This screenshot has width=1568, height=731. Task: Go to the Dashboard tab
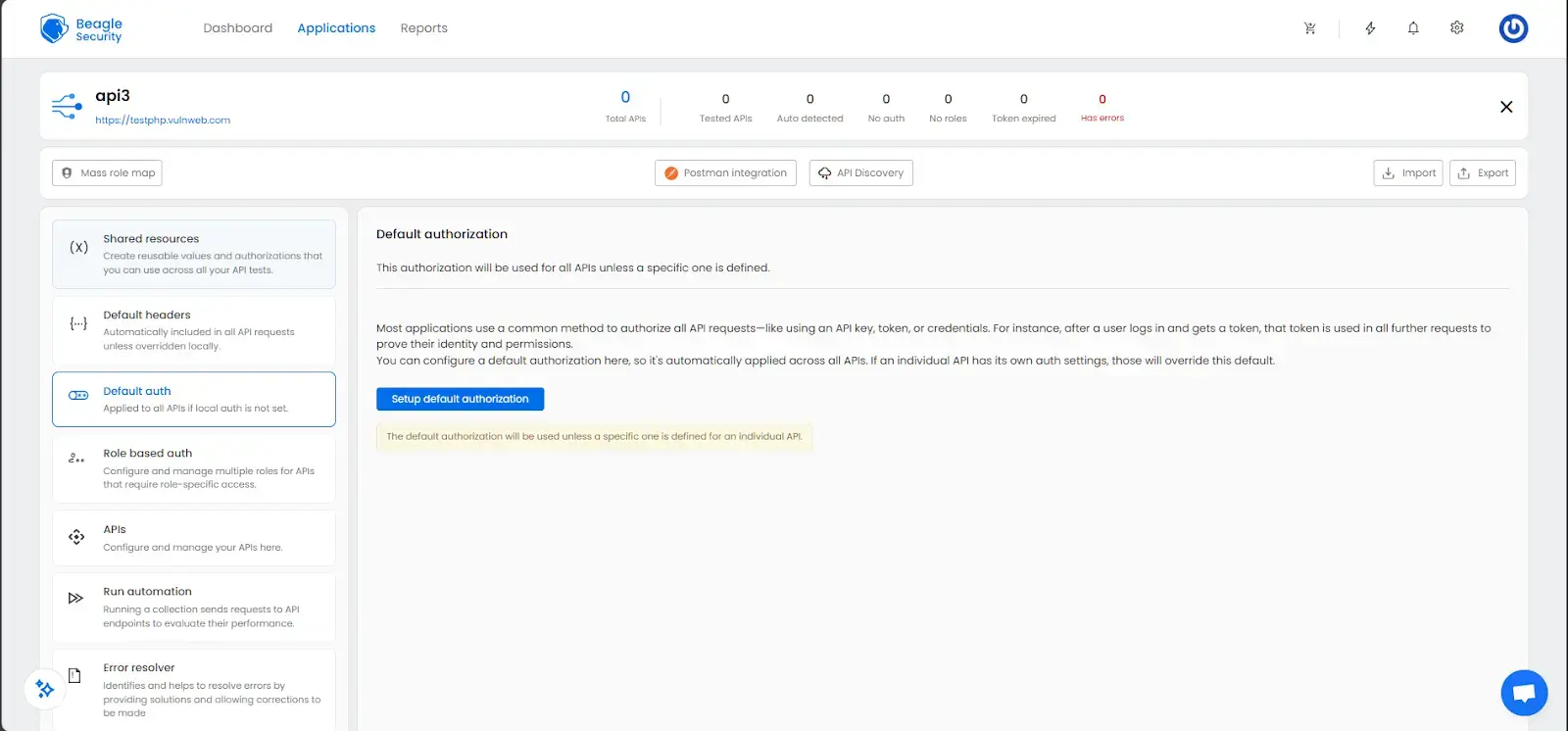(238, 28)
